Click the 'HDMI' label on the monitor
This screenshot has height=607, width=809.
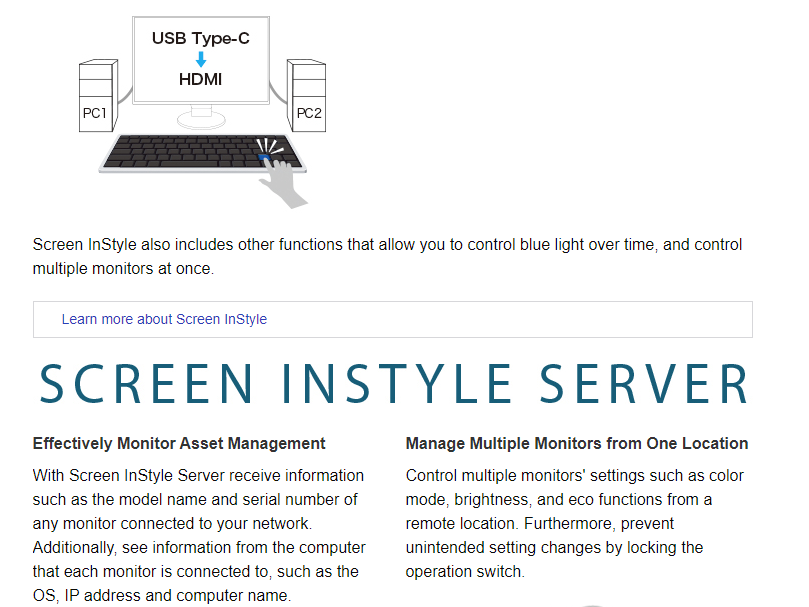point(200,79)
